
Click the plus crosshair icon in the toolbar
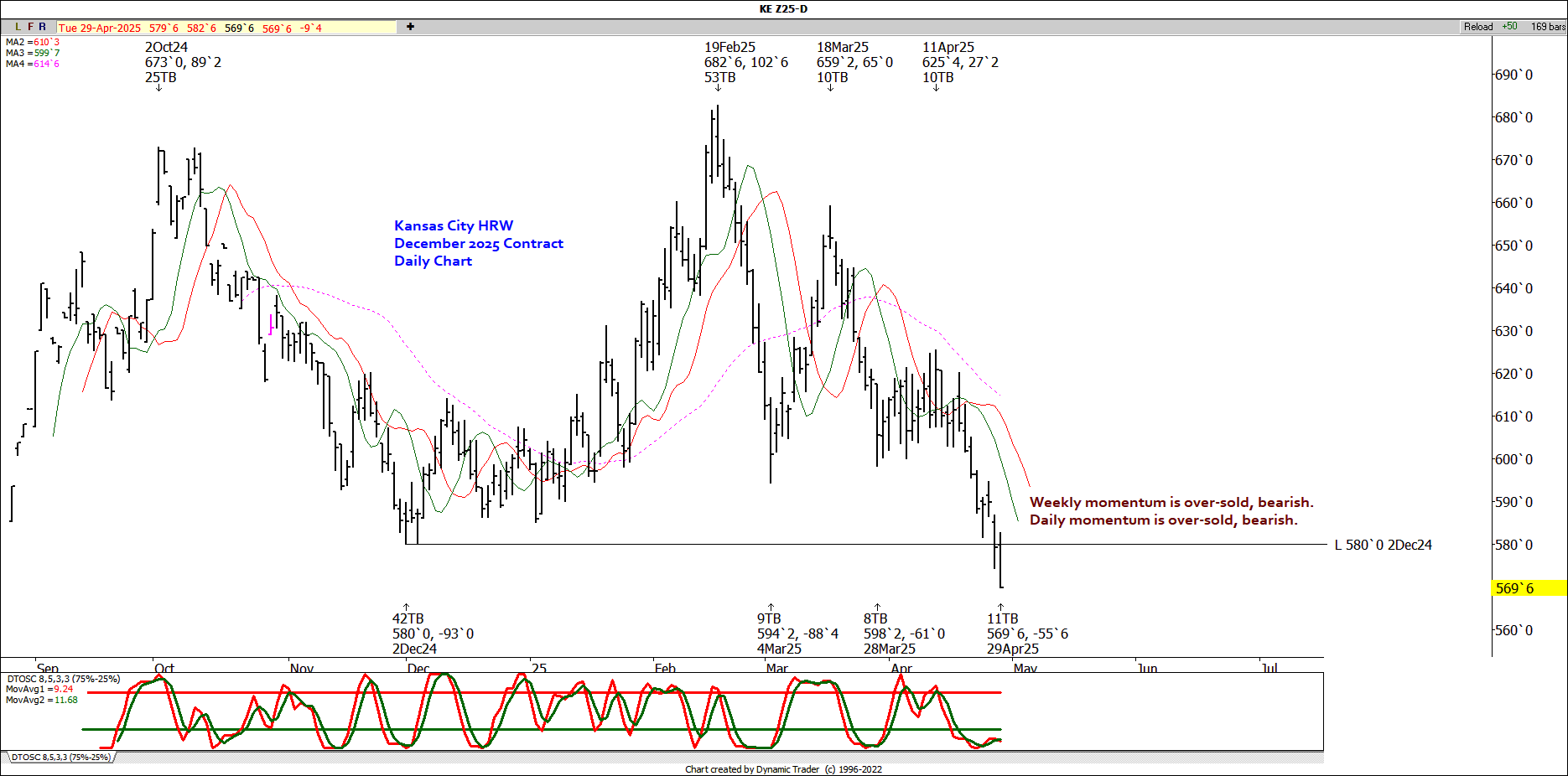tap(410, 27)
